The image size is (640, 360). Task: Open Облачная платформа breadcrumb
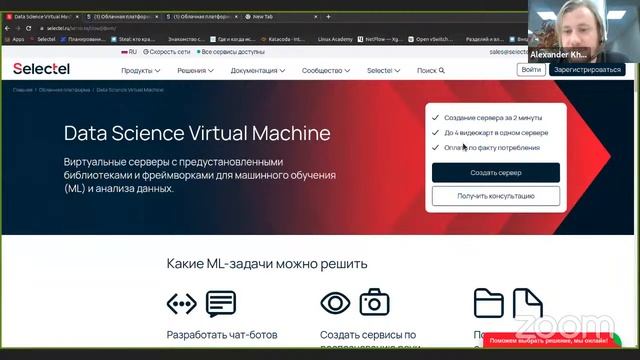pos(64,90)
